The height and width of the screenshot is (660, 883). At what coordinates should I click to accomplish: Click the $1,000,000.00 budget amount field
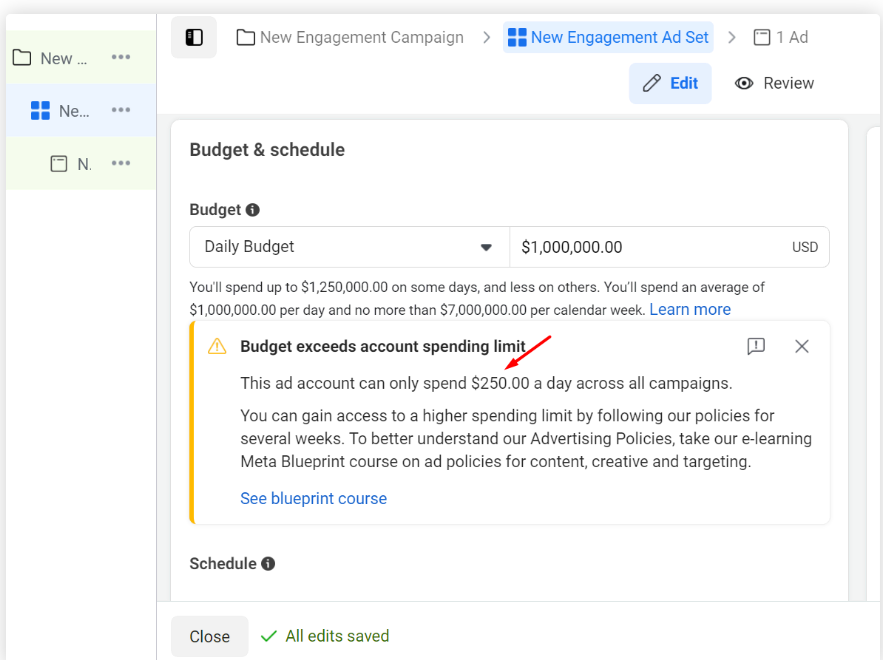tap(650, 247)
